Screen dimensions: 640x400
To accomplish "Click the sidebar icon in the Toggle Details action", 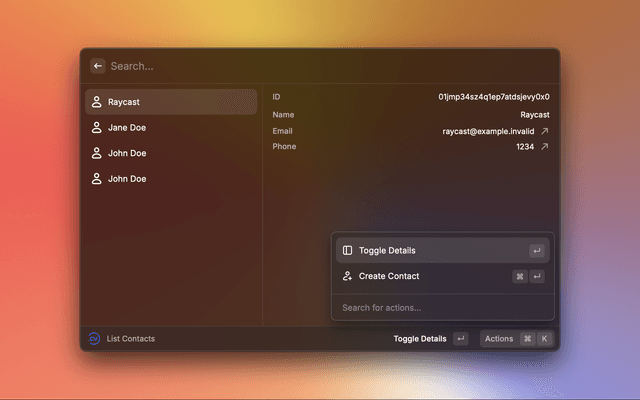I will [x=347, y=250].
